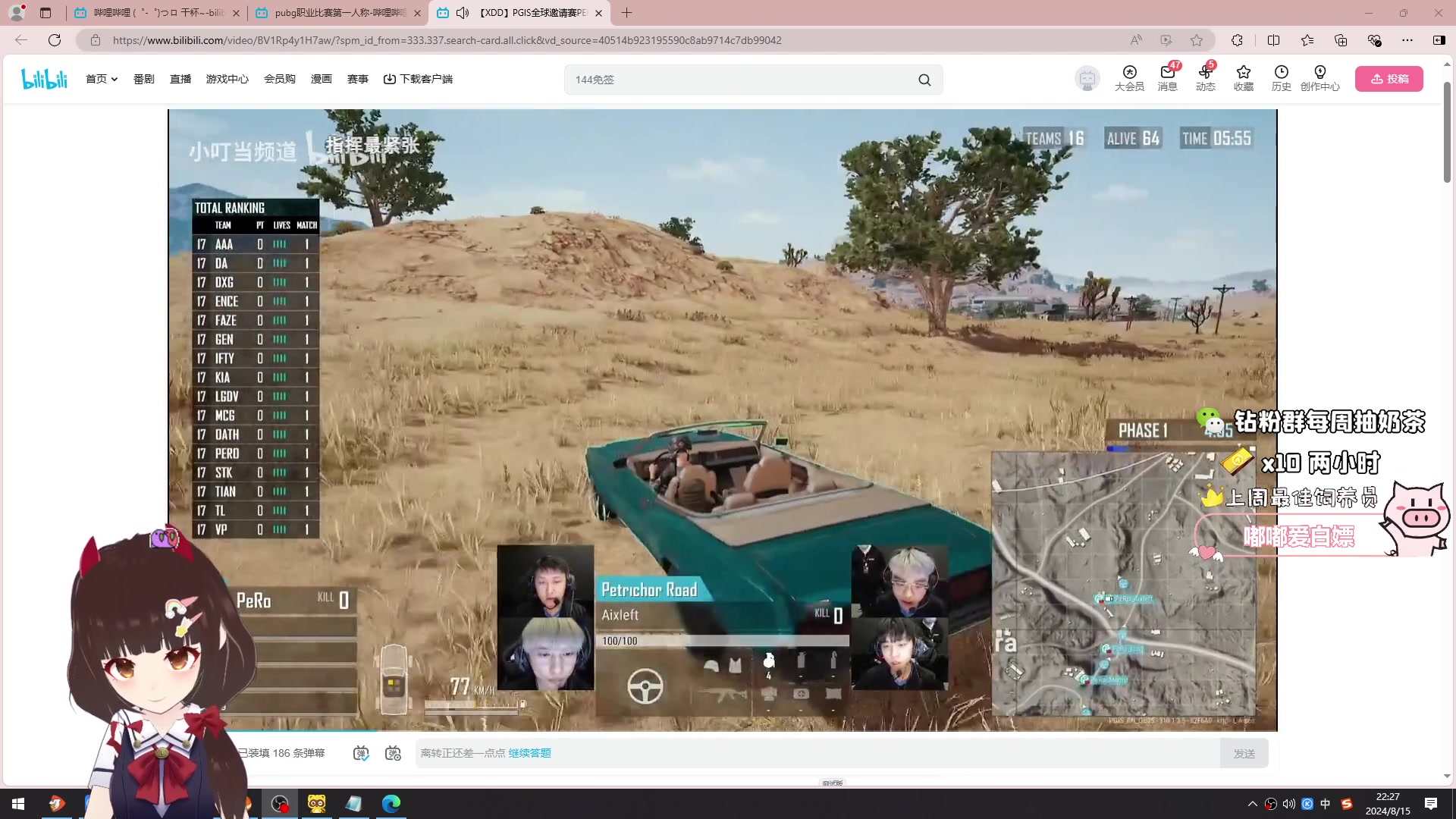
Task: Expand the 首页 dropdown in navigation
Action: coord(102,79)
